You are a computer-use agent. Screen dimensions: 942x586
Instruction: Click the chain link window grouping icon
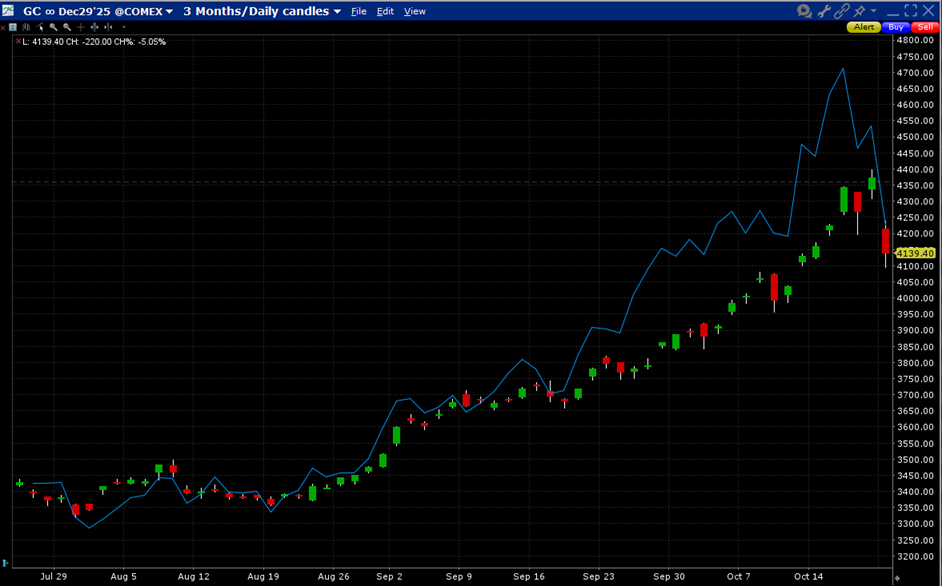(843, 11)
